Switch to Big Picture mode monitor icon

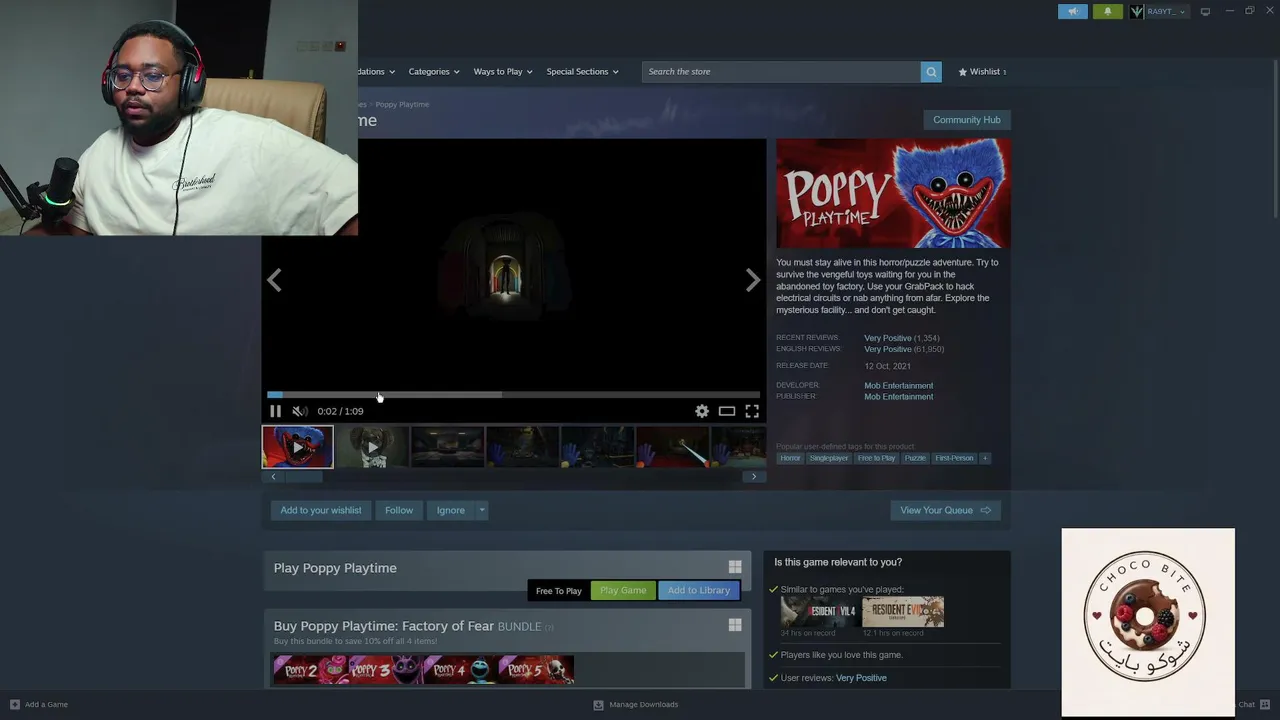[1205, 11]
